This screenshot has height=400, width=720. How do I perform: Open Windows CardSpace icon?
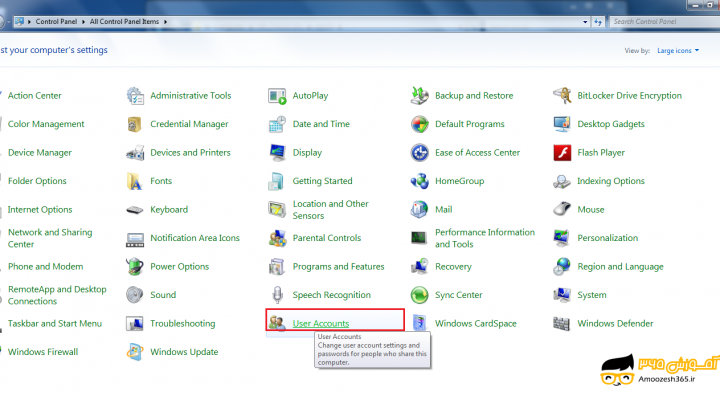pos(420,323)
